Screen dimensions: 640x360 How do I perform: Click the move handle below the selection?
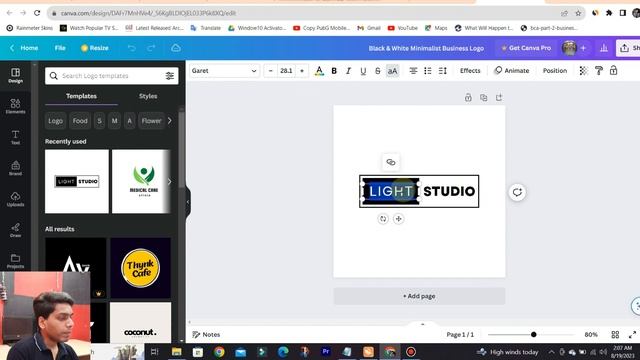(x=398, y=219)
